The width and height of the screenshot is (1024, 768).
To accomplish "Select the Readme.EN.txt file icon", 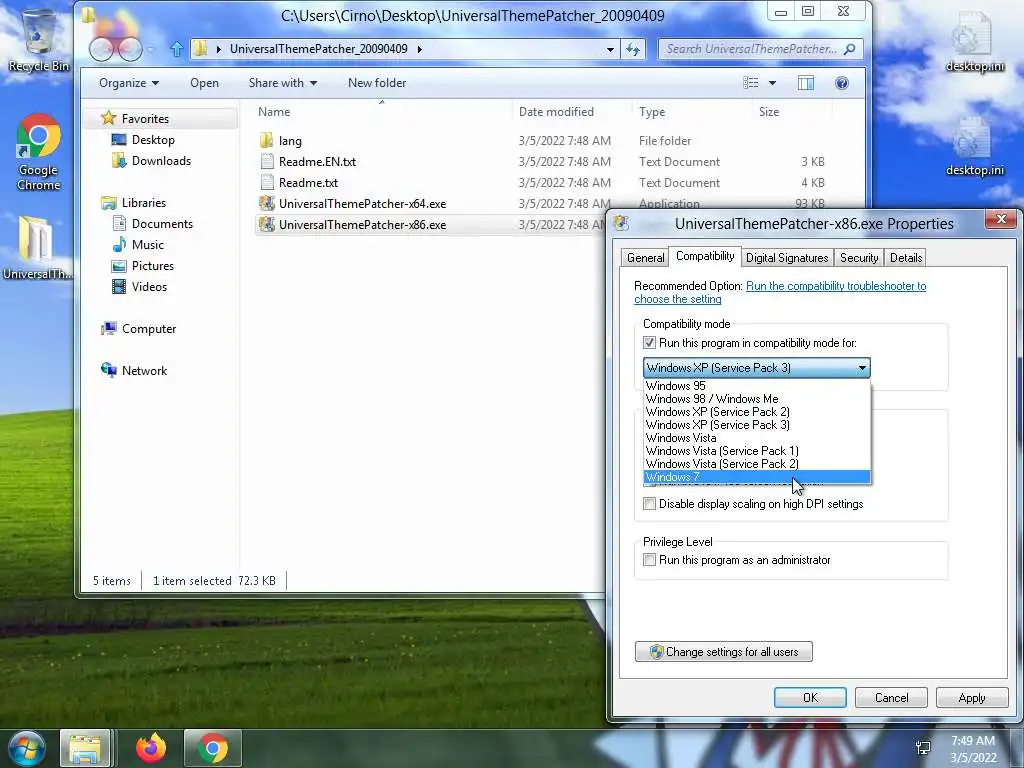I will 266,161.
